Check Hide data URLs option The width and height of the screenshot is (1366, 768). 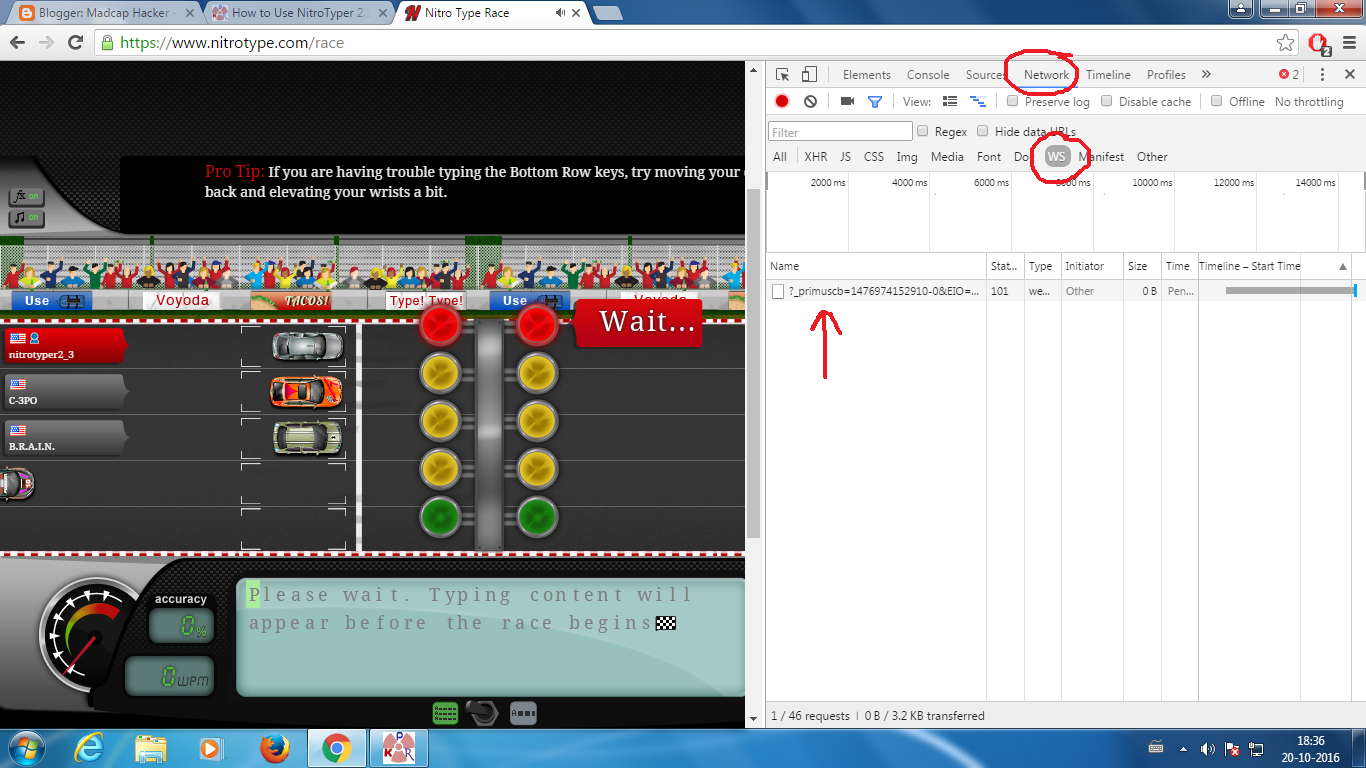pyautogui.click(x=983, y=131)
